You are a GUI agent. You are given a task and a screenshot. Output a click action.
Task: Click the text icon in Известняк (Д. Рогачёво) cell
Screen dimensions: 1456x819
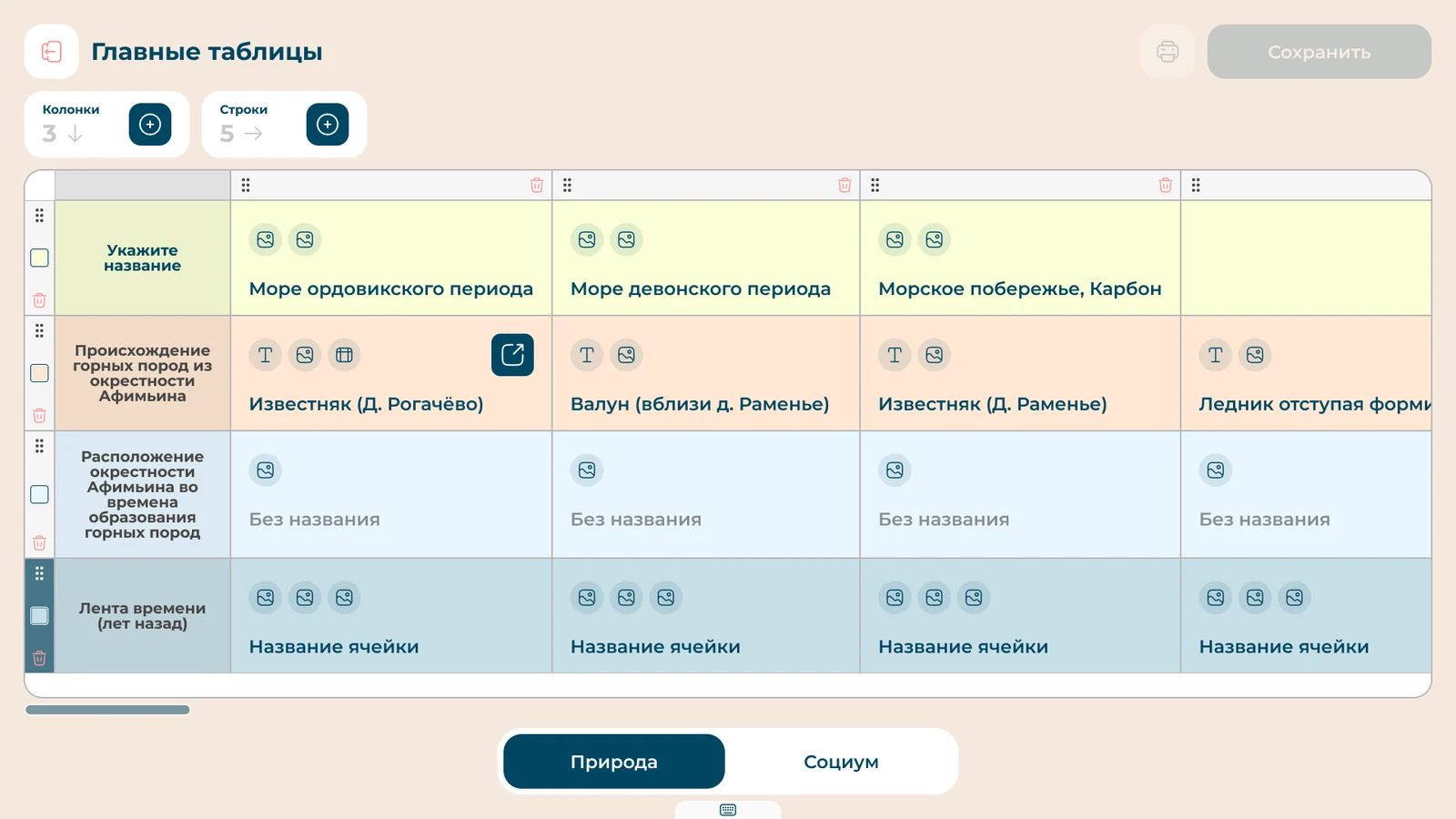[266, 355]
